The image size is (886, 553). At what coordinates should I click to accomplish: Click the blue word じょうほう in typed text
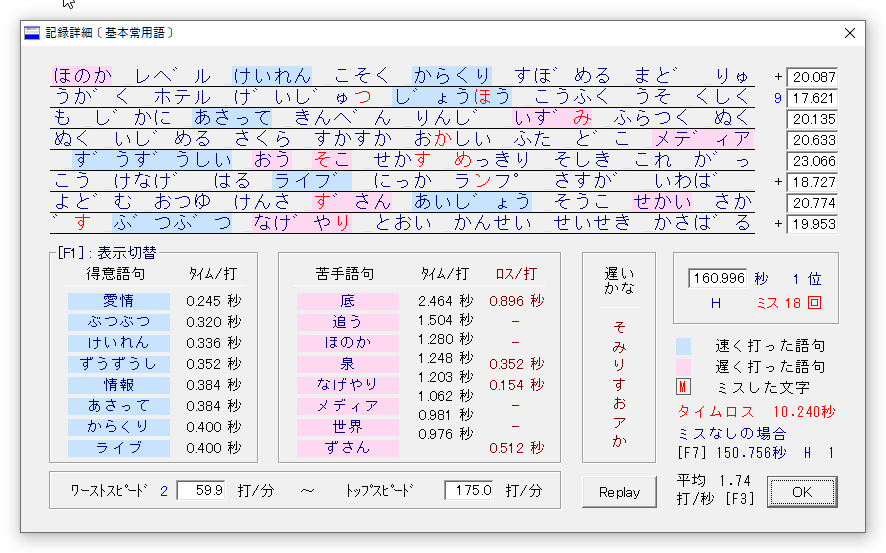coord(452,97)
